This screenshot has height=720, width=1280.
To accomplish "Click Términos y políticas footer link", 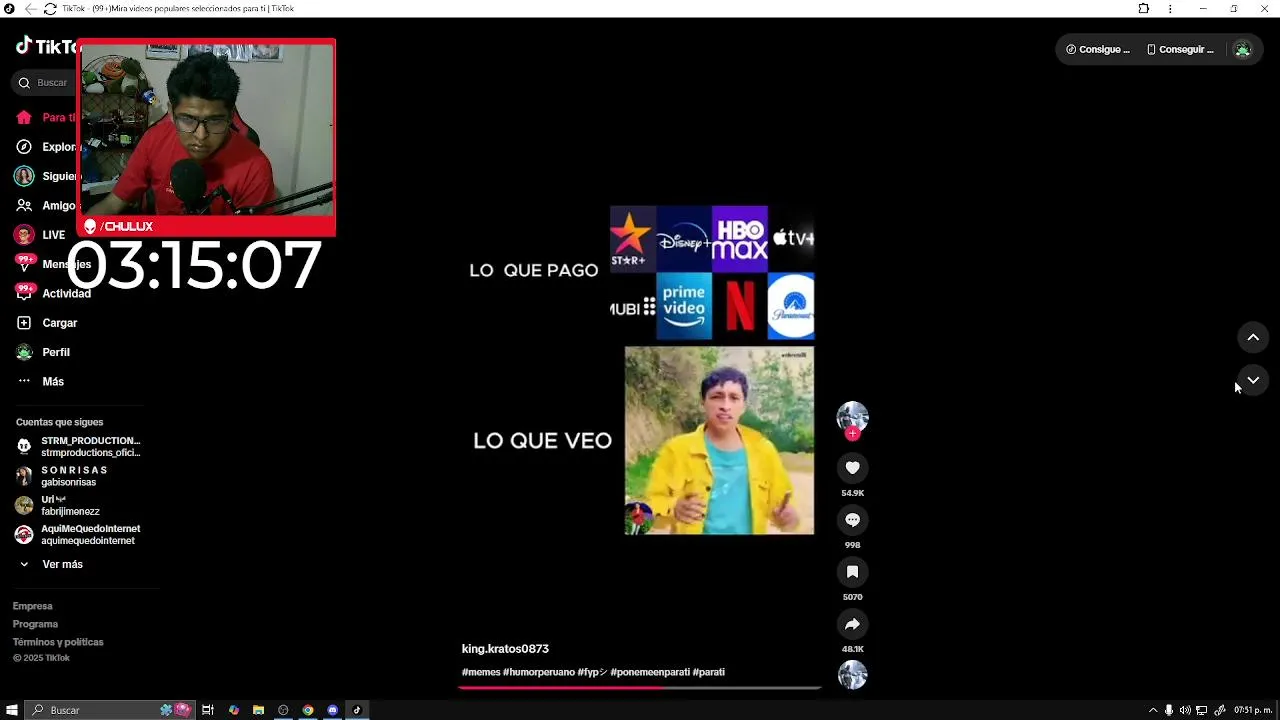I will (58, 642).
